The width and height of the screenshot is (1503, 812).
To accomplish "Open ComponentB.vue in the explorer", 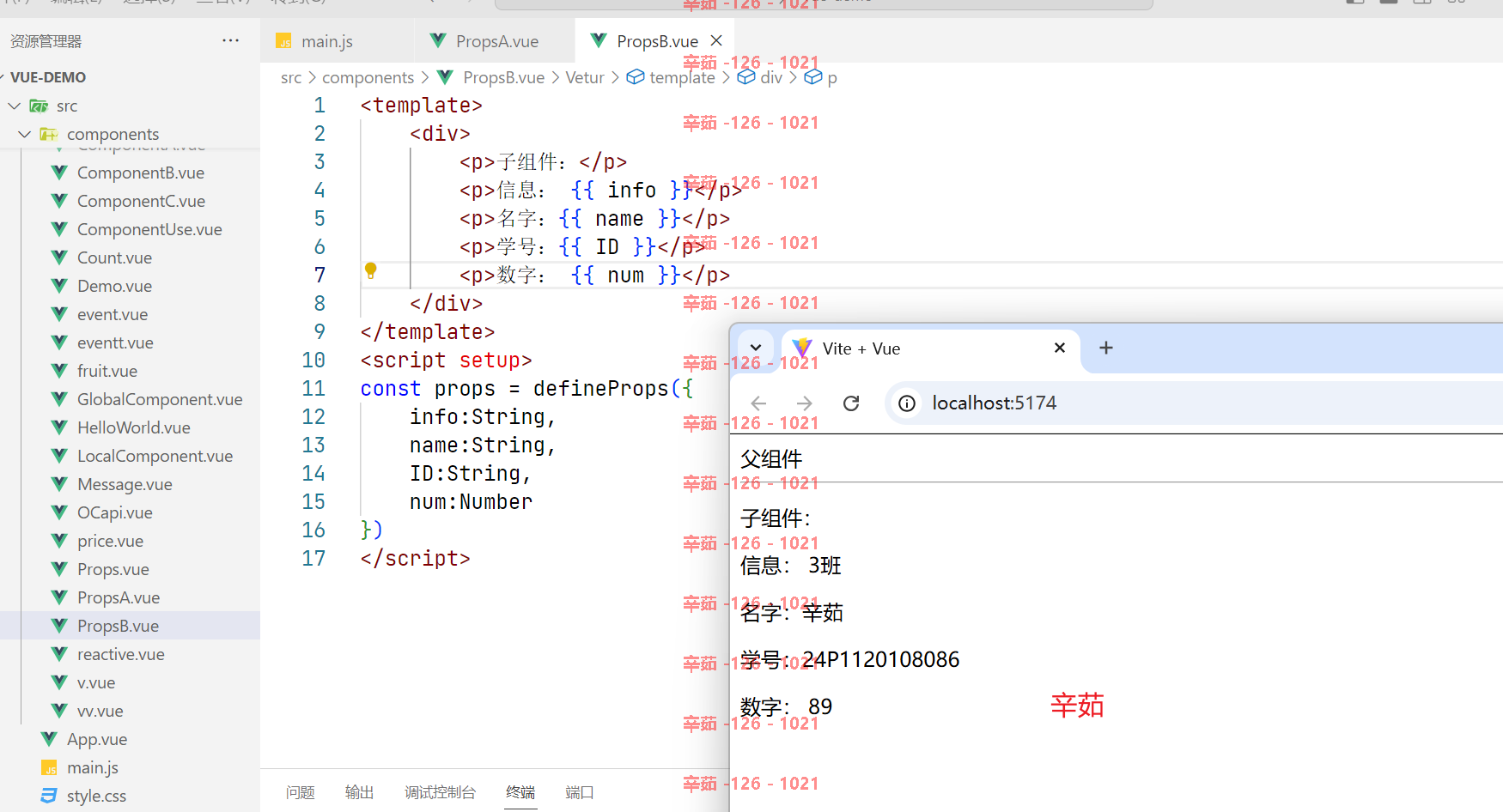I will point(141,173).
